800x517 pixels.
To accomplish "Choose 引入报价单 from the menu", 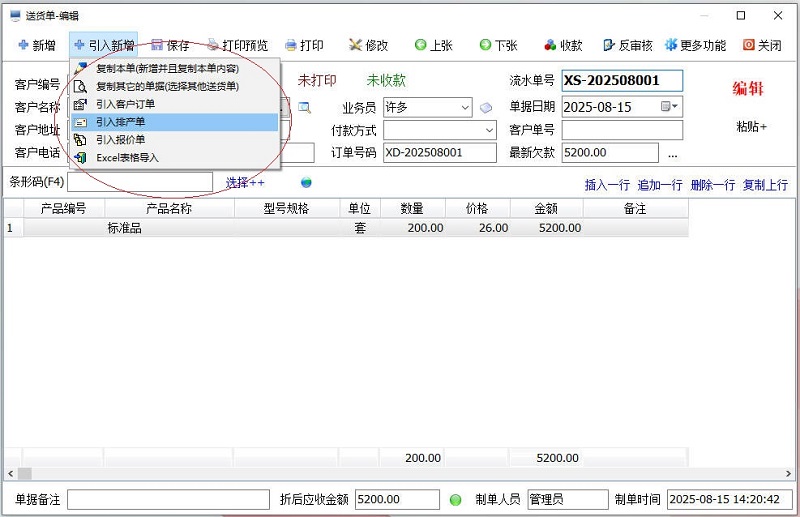I will 175,140.
